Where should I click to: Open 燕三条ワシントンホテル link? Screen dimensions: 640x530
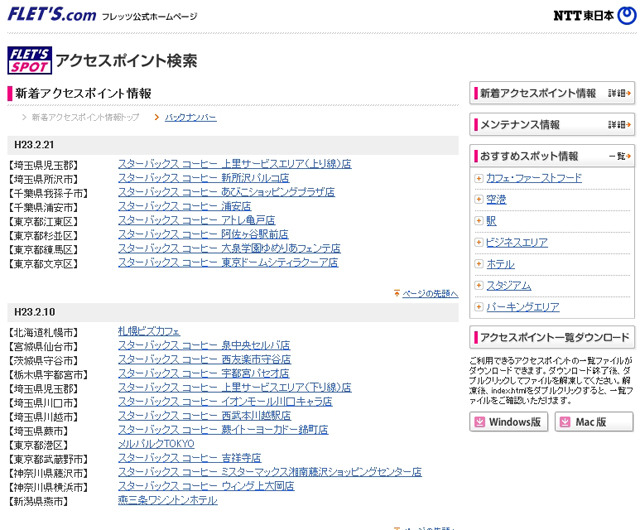168,500
